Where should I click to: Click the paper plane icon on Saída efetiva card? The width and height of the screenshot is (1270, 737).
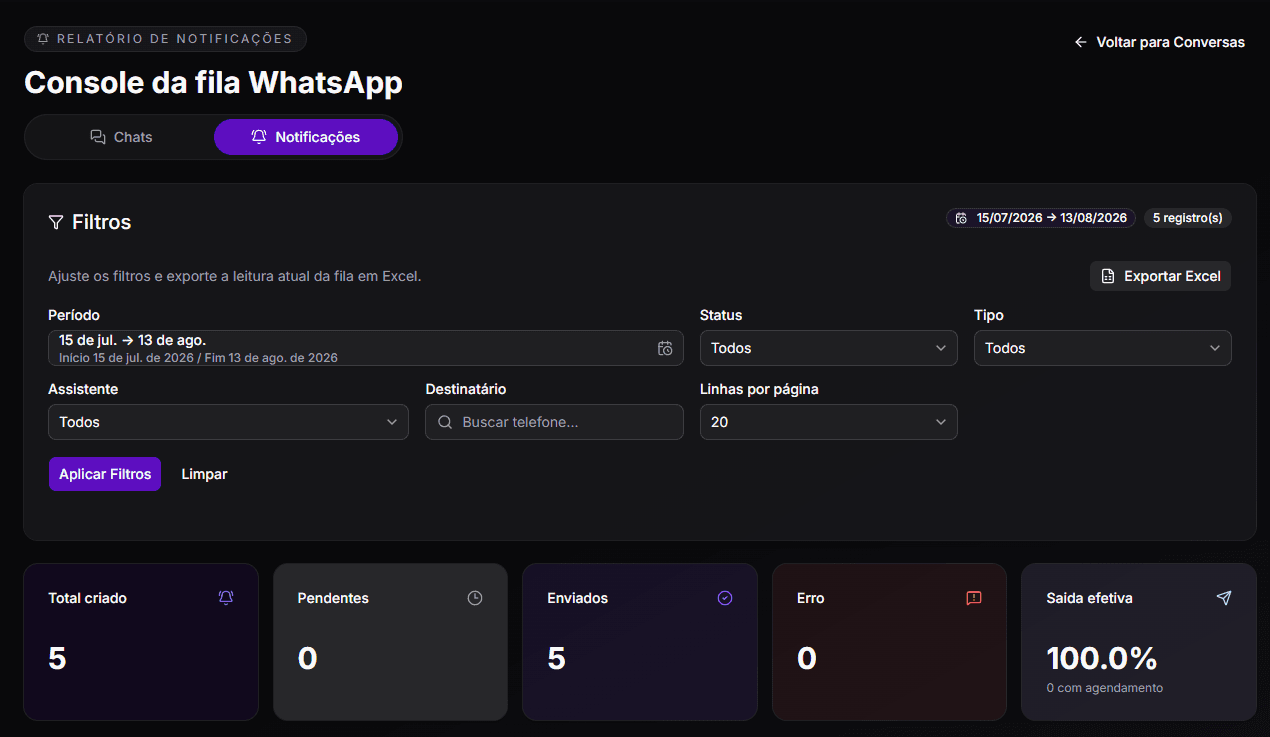[x=1224, y=598]
